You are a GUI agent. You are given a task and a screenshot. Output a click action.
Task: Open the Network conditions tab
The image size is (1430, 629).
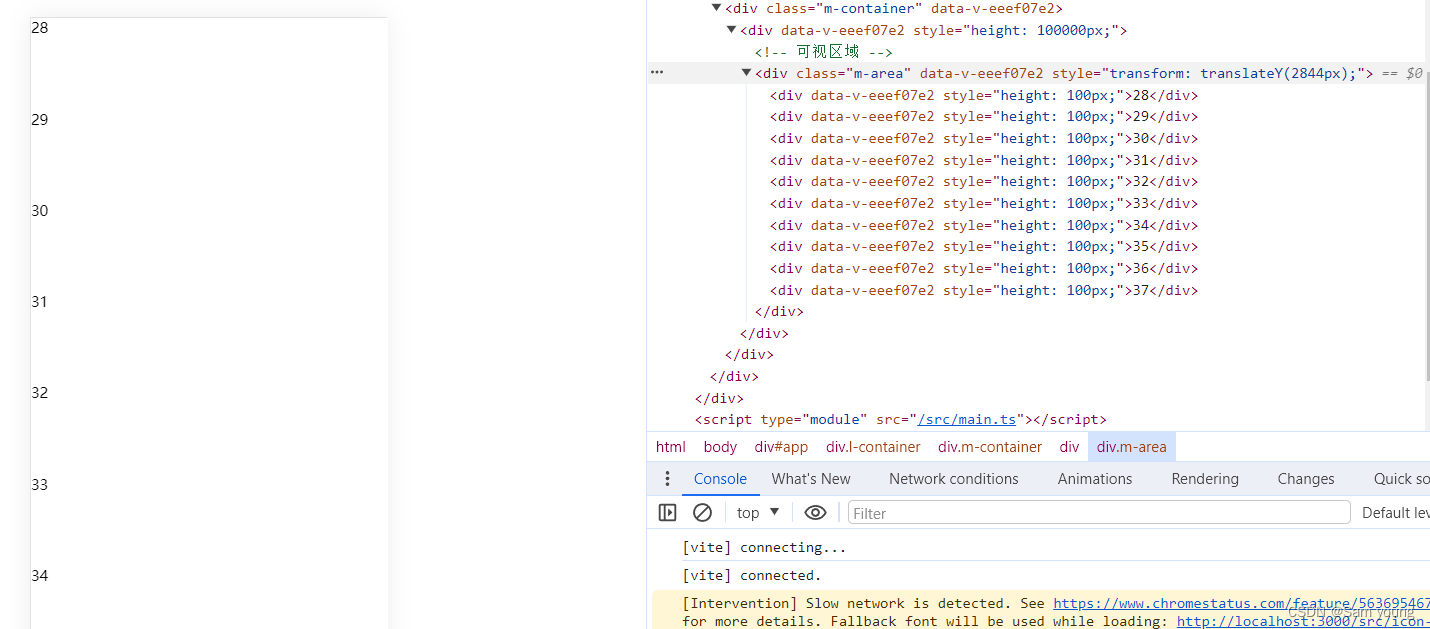[x=954, y=479]
